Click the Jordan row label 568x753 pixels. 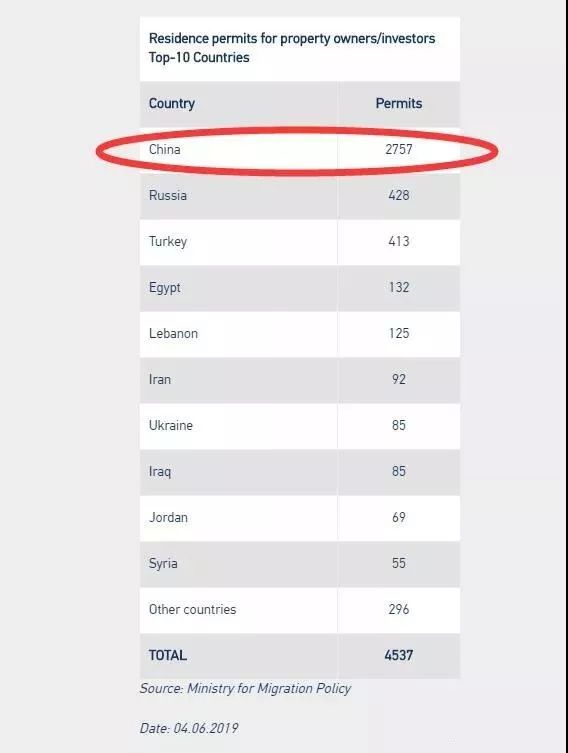point(168,518)
